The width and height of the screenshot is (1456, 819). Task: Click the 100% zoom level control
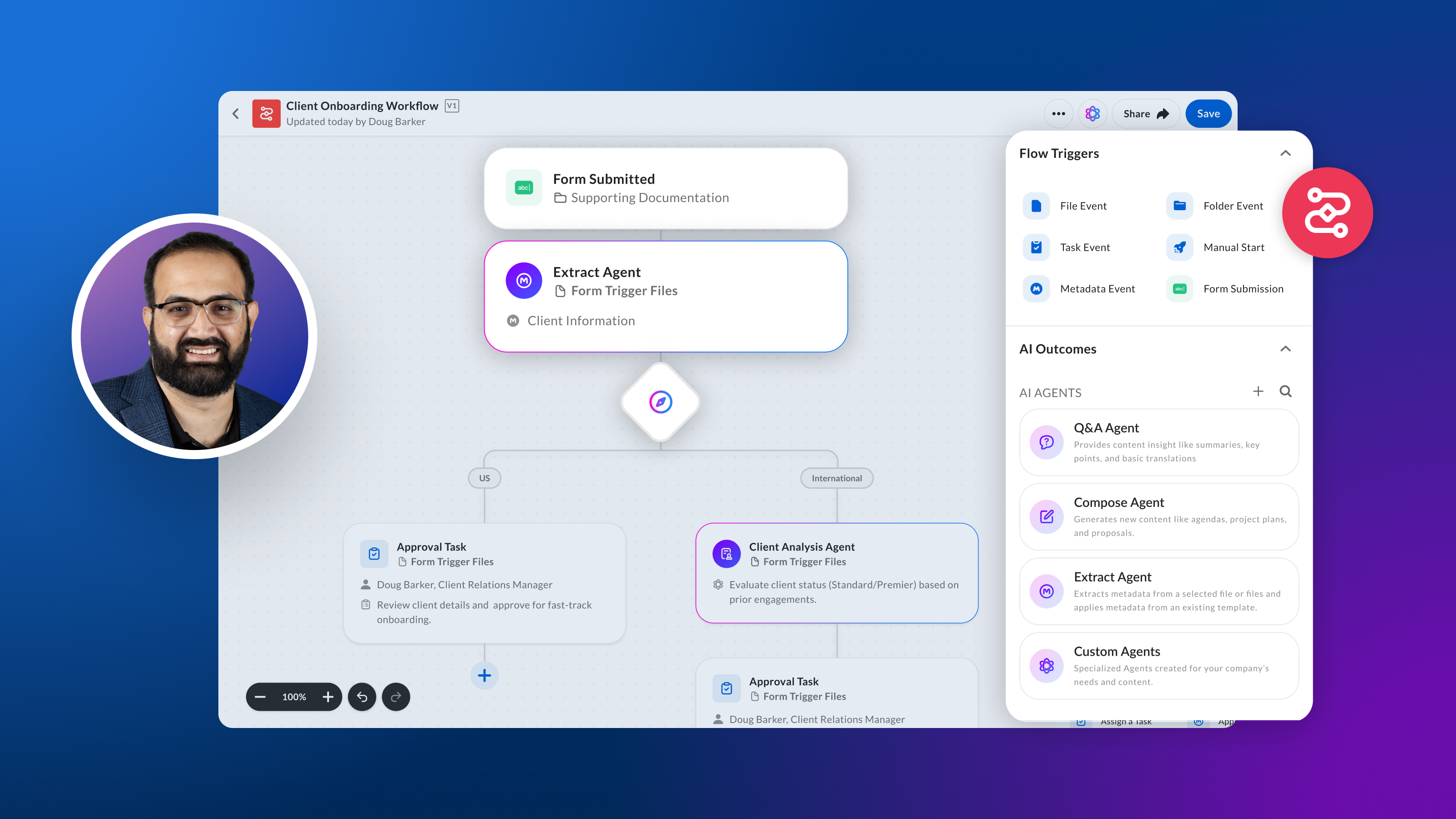(x=293, y=697)
